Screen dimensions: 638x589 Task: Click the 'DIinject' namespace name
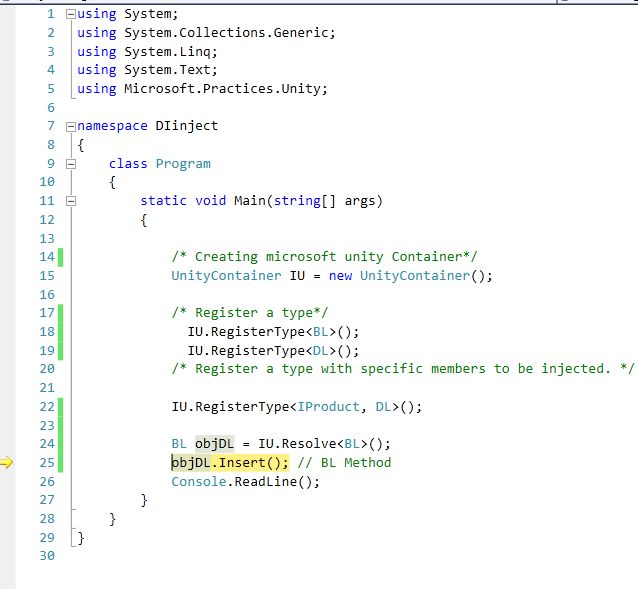coord(187,126)
